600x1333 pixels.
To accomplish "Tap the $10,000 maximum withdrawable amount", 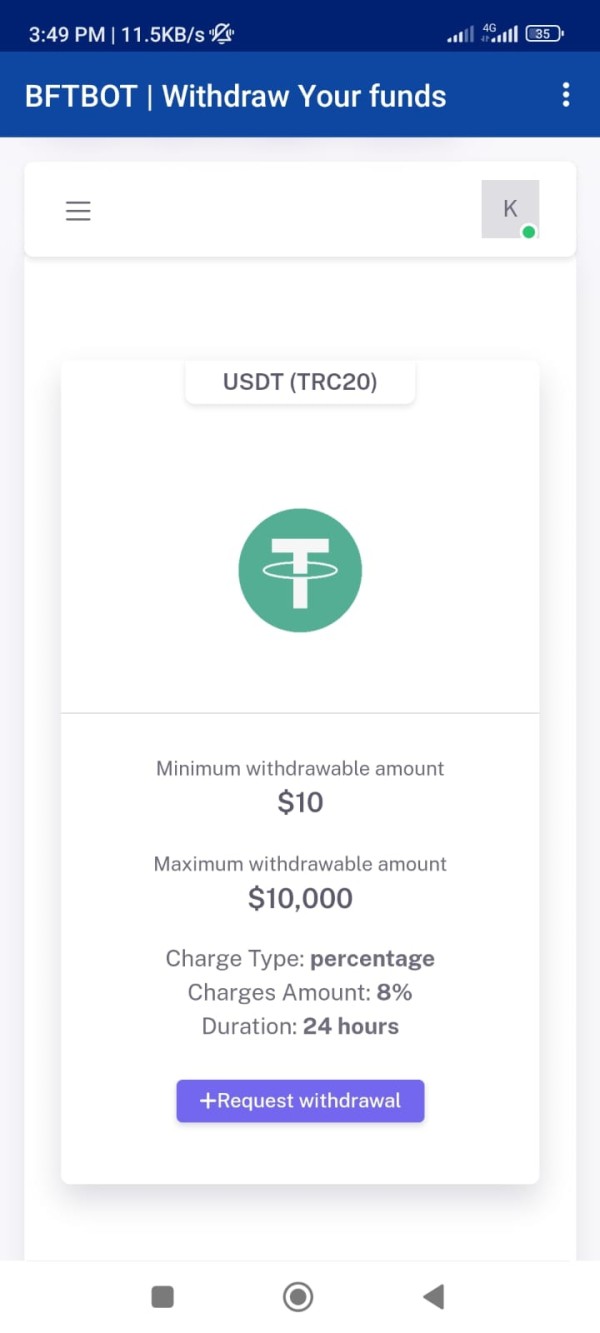I will click(300, 898).
